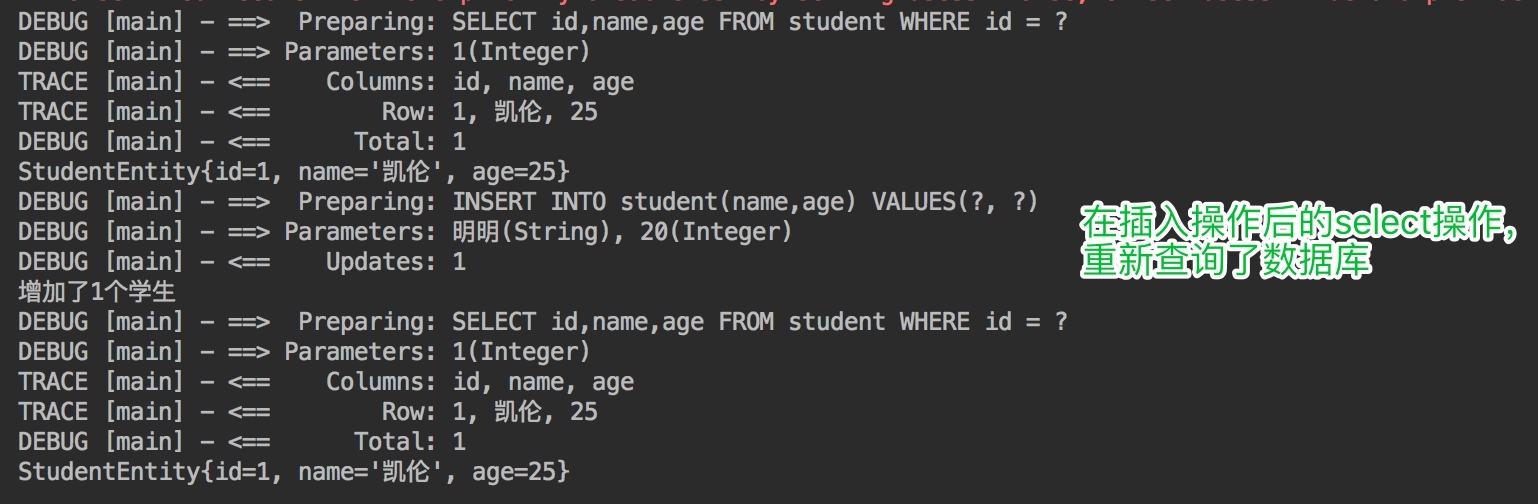Click the final "Total: 1" log line
This screenshot has width=1538, height=504.
click(409, 442)
